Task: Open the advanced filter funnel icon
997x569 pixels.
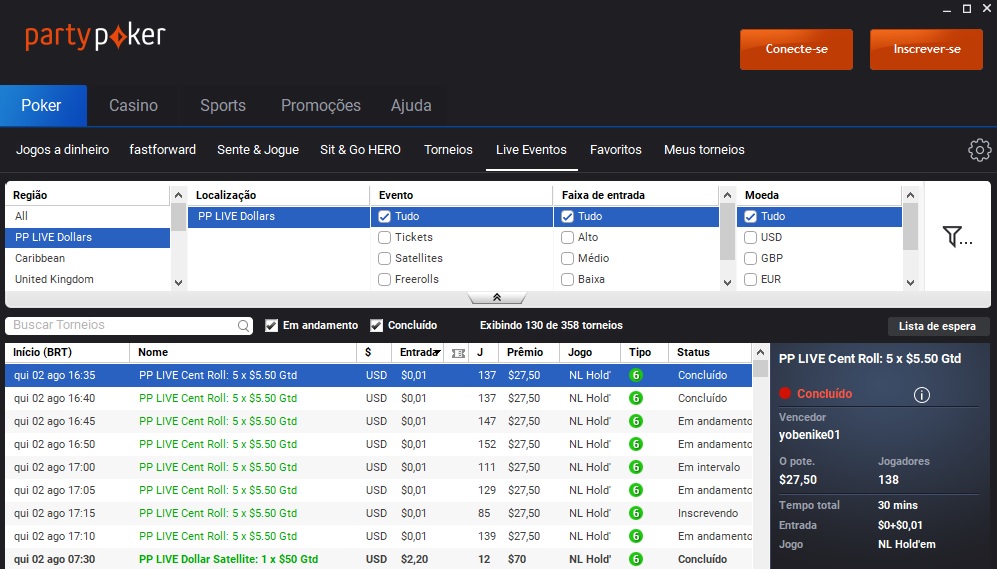Action: pyautogui.click(x=957, y=237)
